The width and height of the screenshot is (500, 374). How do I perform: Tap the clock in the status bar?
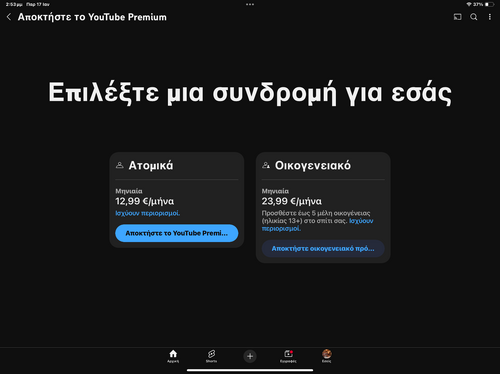14,4
